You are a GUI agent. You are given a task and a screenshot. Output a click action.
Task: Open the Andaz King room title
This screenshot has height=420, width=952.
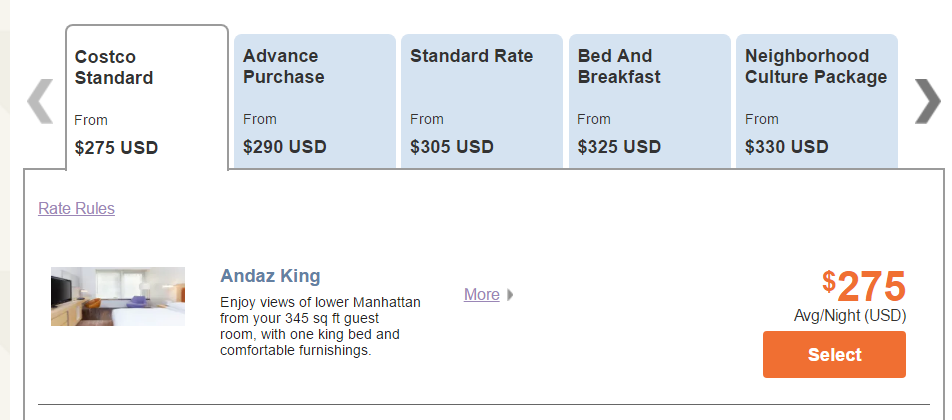point(270,276)
